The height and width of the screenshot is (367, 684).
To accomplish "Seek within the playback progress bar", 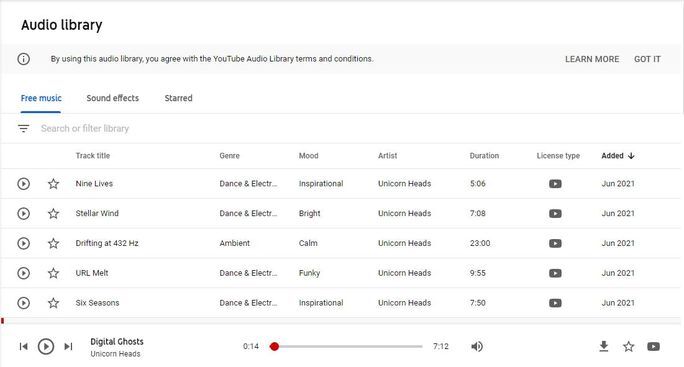I will pos(346,346).
